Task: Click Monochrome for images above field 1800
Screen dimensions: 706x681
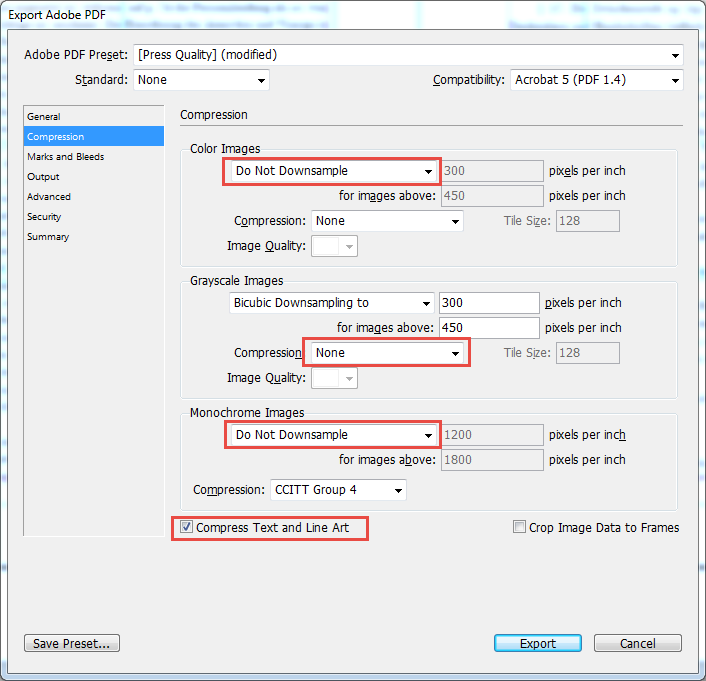Action: pyautogui.click(x=492, y=460)
